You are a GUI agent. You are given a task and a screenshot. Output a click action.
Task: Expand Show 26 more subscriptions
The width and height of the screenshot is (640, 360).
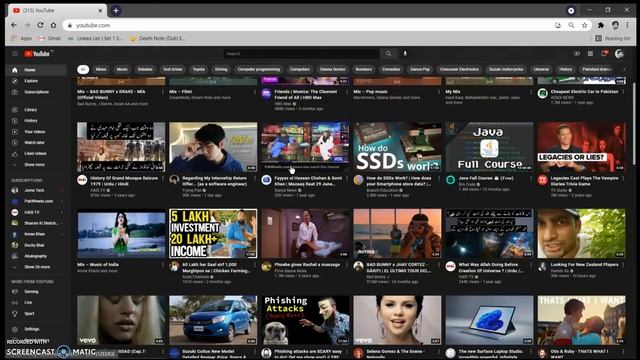[x=36, y=267]
